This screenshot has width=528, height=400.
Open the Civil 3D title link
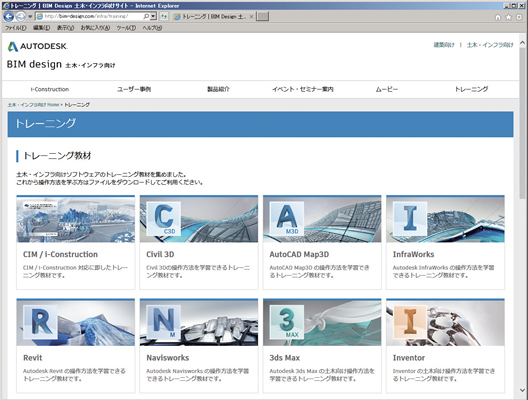pyautogui.click(x=160, y=255)
